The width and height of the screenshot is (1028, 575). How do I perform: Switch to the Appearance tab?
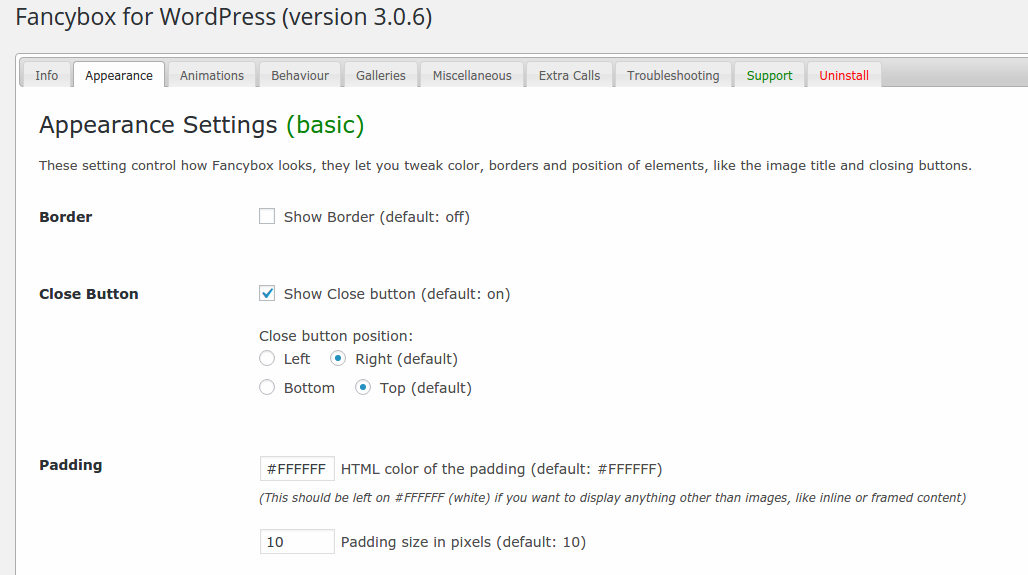119,75
